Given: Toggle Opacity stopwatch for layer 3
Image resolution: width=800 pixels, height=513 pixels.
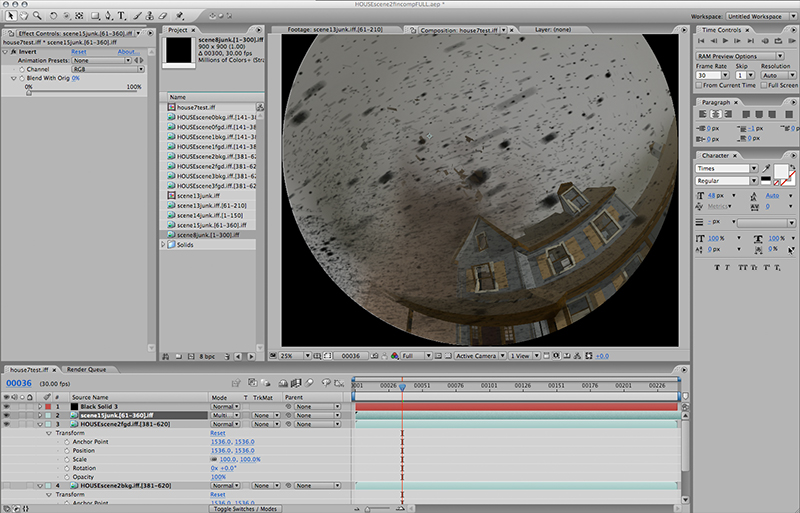Looking at the screenshot, I should [67, 477].
